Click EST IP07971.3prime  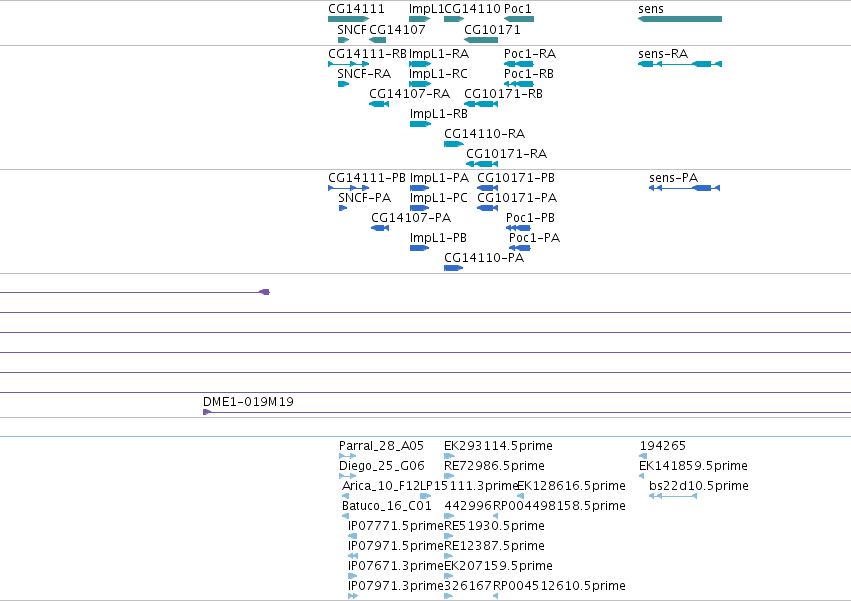pos(353,597)
